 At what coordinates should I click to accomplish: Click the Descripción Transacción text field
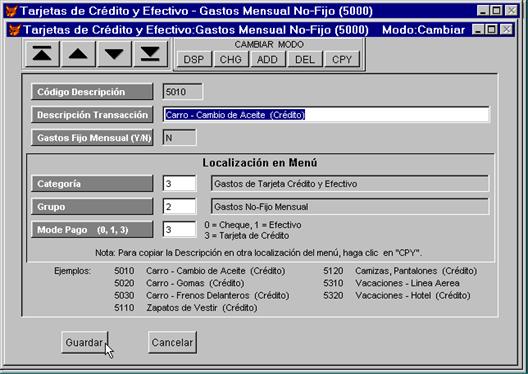pyautogui.click(x=326, y=115)
